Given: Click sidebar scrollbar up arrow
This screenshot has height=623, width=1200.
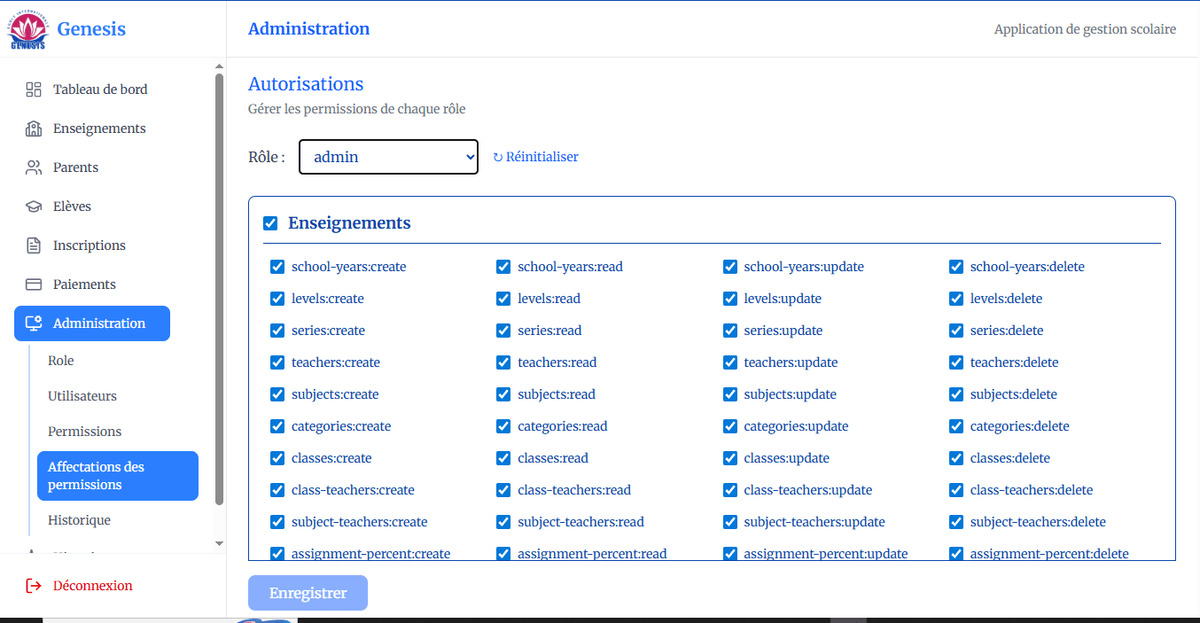Looking at the screenshot, I should tap(219, 67).
